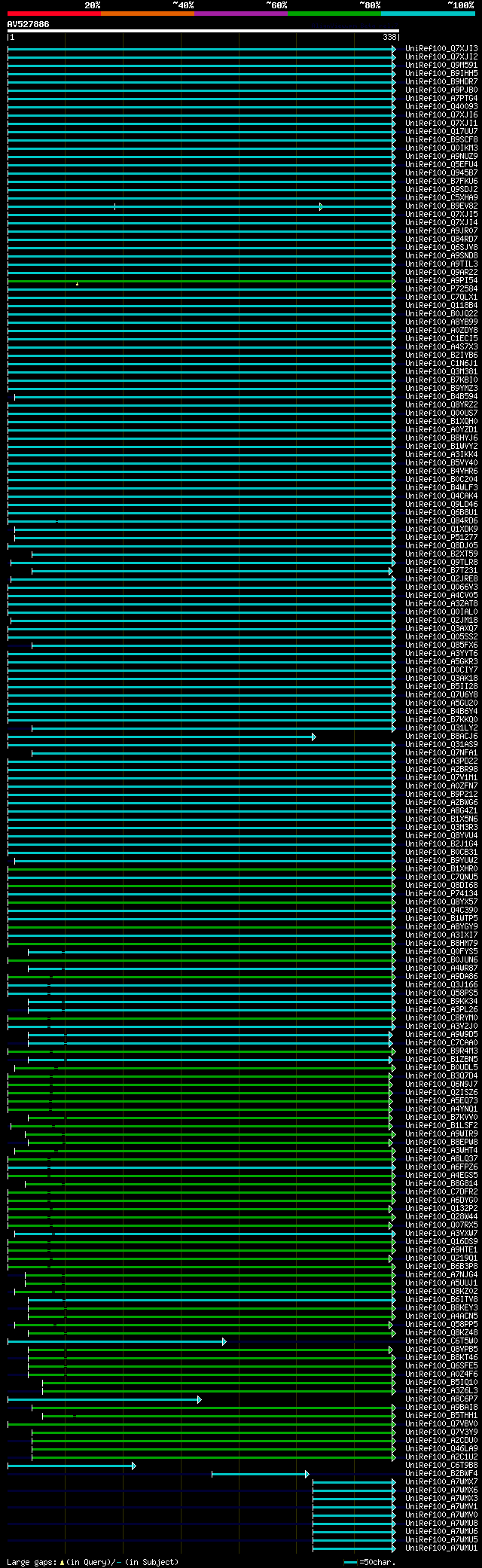Select the UniRef100_A6FPZ6 label
The height and width of the screenshot is (1568, 482).
coord(441,1167)
